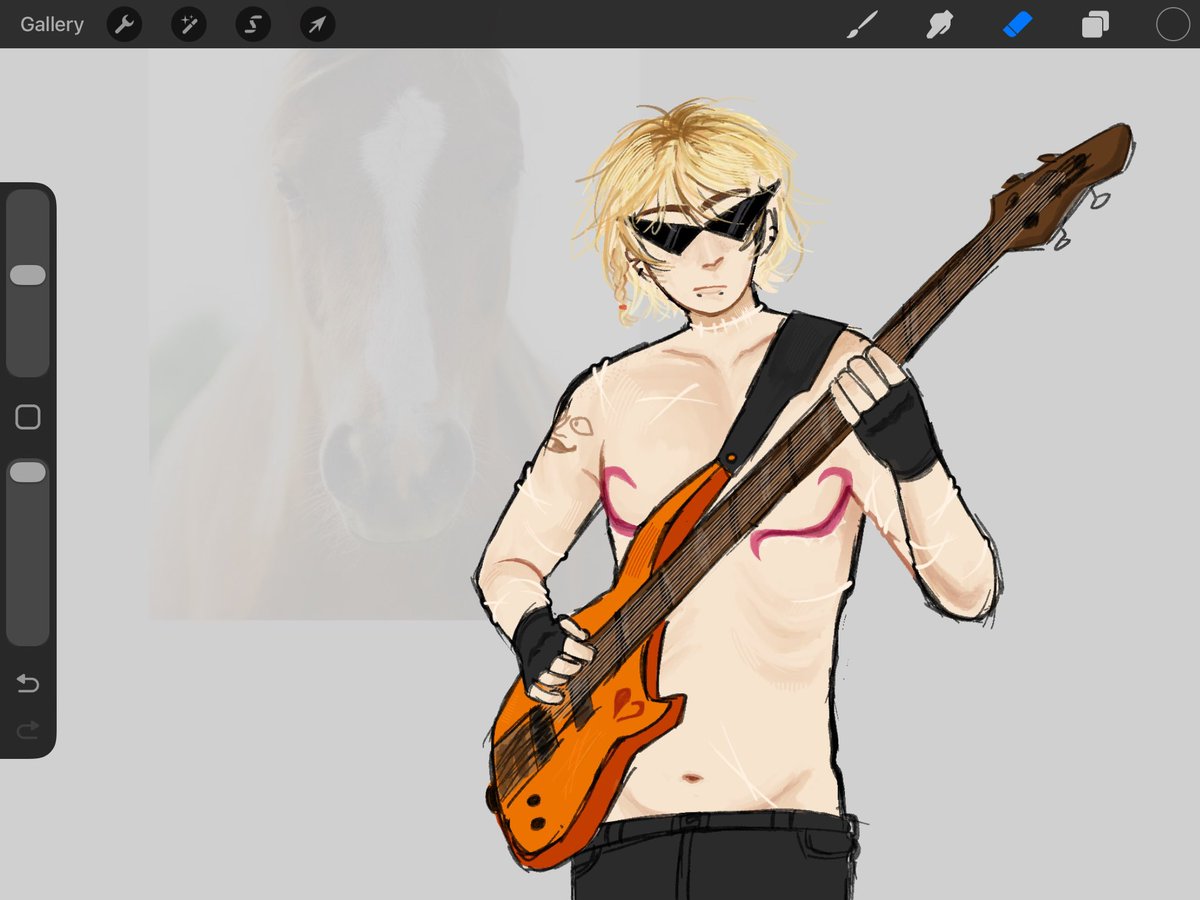Image resolution: width=1200 pixels, height=900 pixels.
Task: Select the Adjustments magic wand icon
Action: 188,24
